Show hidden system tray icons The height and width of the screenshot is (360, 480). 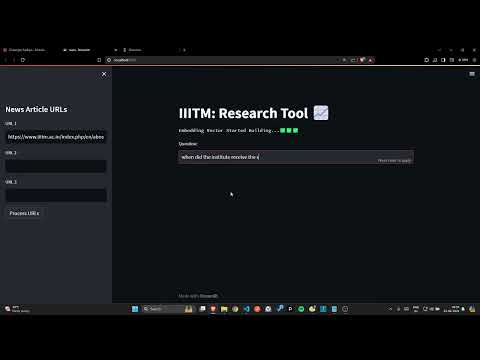[390, 309]
